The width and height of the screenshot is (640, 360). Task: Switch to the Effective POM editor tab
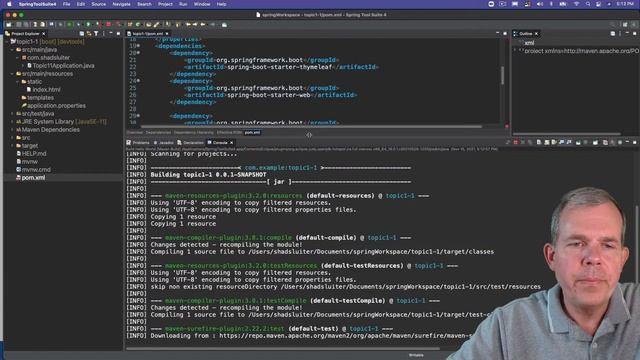pyautogui.click(x=229, y=133)
